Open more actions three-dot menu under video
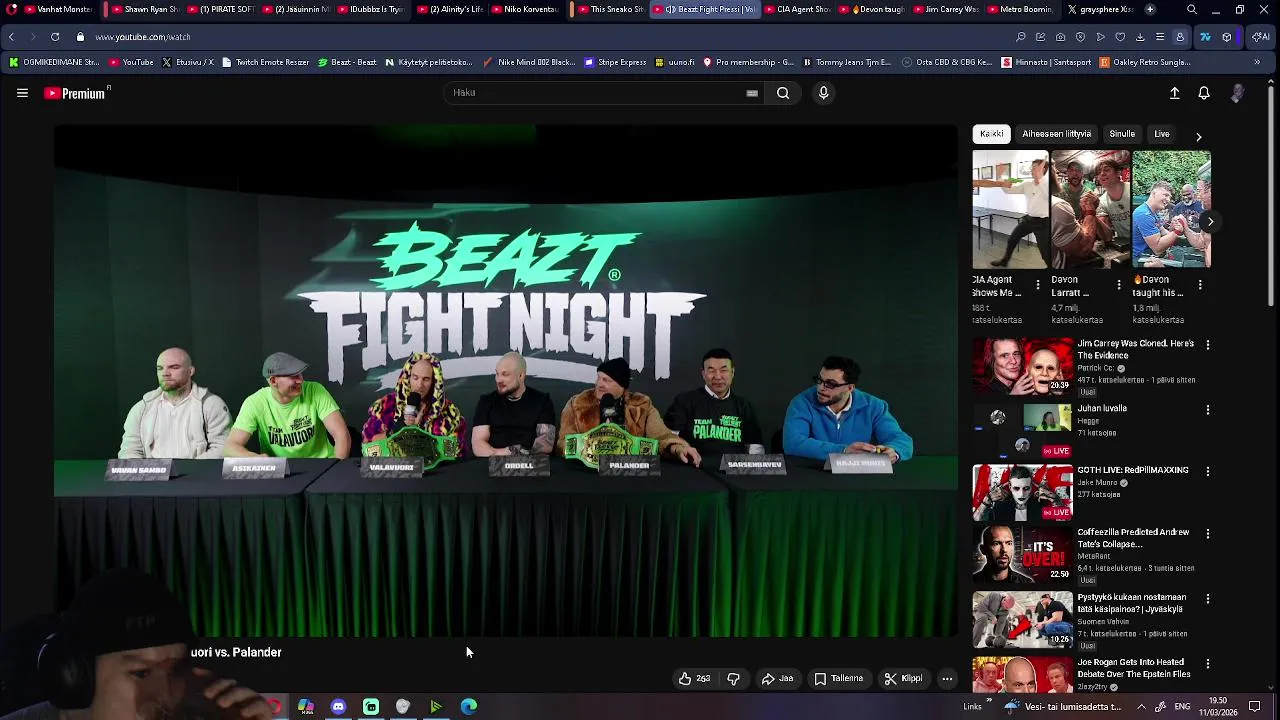 pos(947,678)
